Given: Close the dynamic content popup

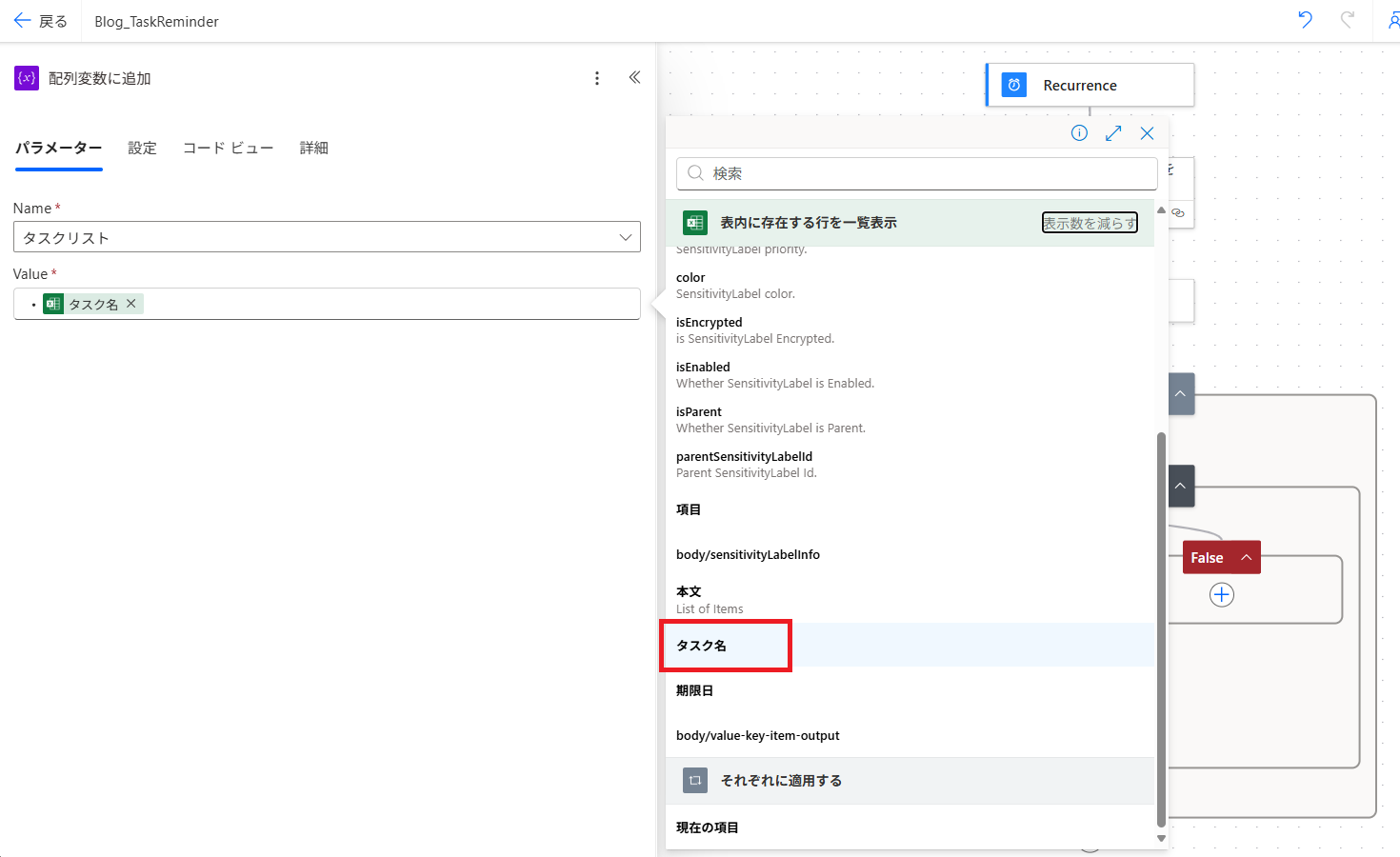Looking at the screenshot, I should pyautogui.click(x=1147, y=133).
